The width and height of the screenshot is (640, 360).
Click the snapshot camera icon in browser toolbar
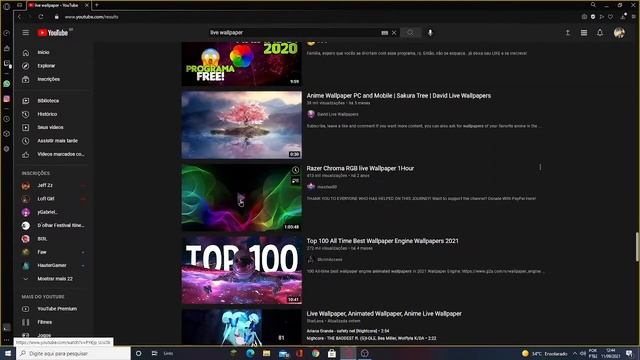[x=584, y=17]
